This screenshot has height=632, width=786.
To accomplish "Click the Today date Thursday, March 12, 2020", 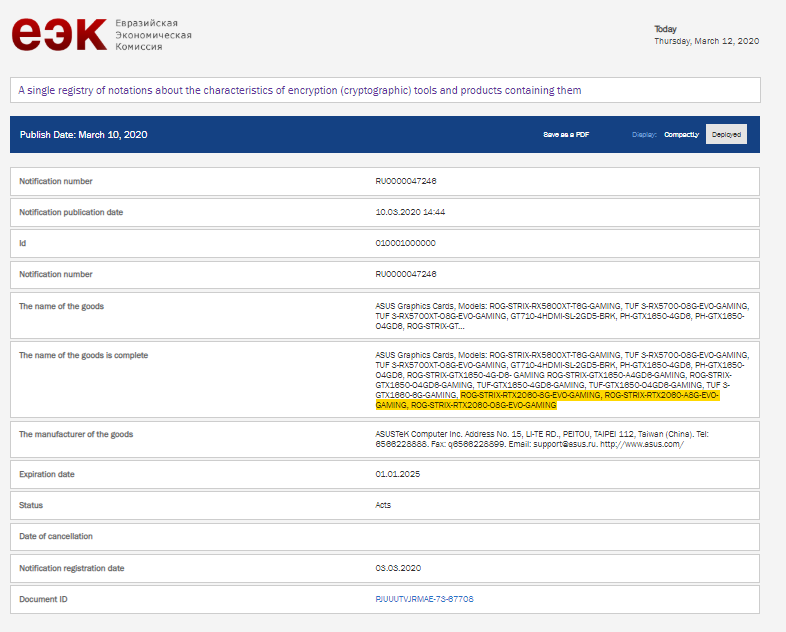I will [706, 41].
